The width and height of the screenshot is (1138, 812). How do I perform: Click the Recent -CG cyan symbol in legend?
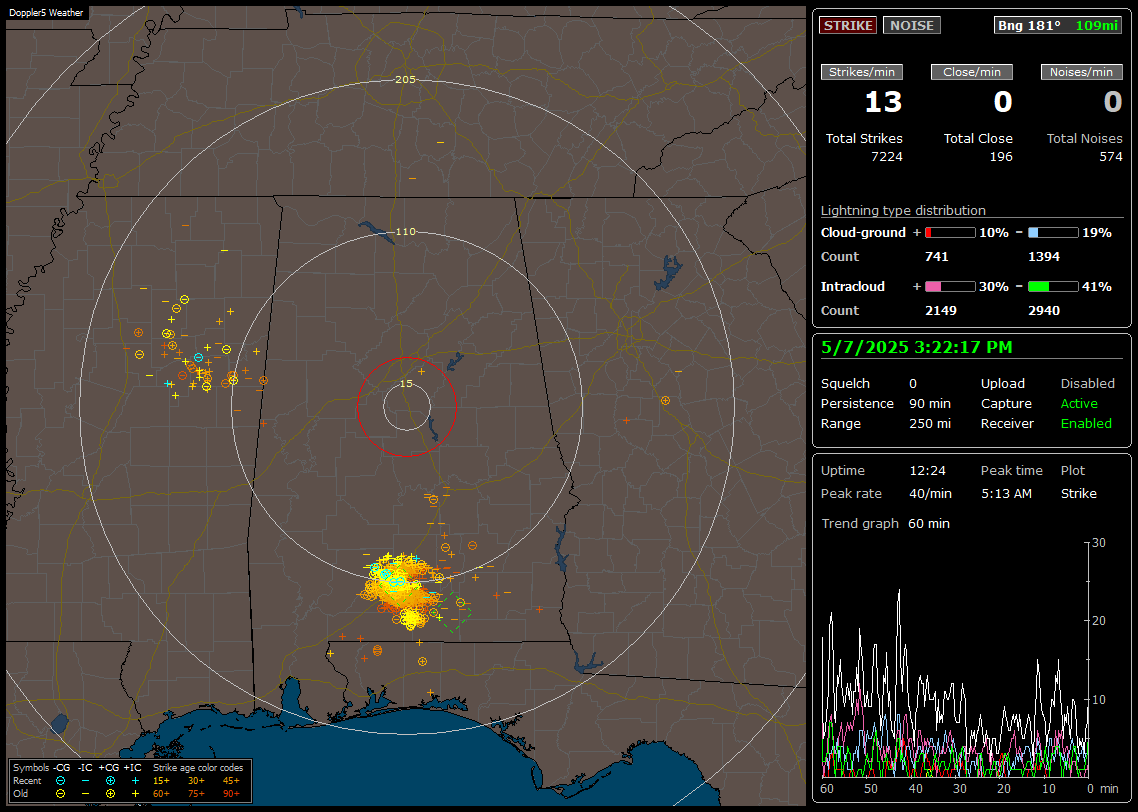tap(61, 781)
